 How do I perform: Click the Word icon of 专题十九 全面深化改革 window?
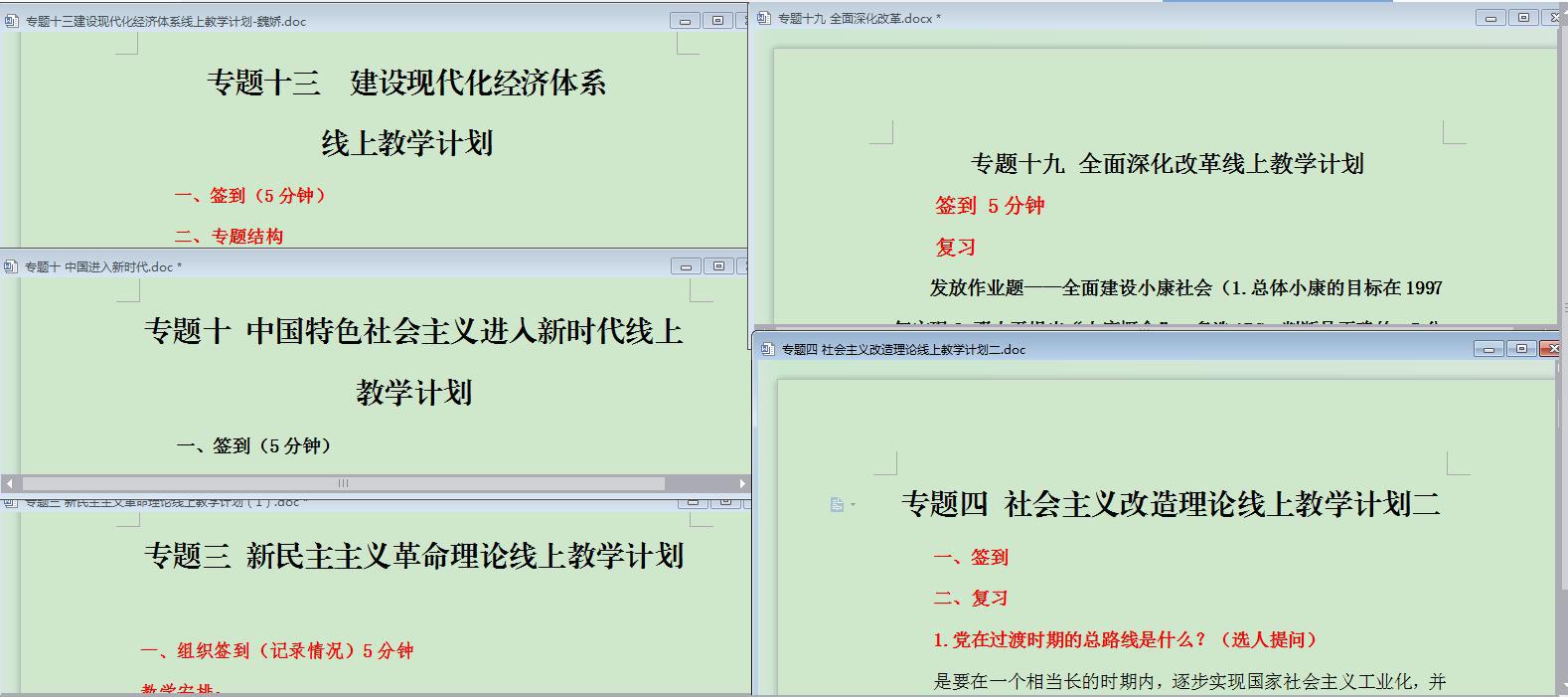tap(764, 18)
